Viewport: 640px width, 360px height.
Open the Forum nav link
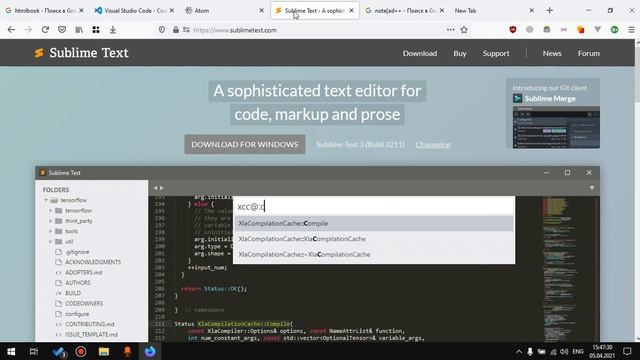[x=589, y=53]
